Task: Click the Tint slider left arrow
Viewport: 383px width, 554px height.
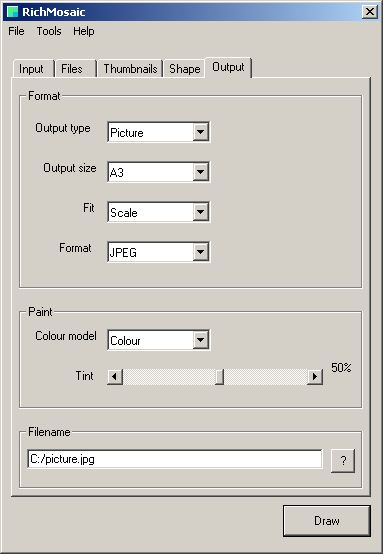Action: point(115,377)
